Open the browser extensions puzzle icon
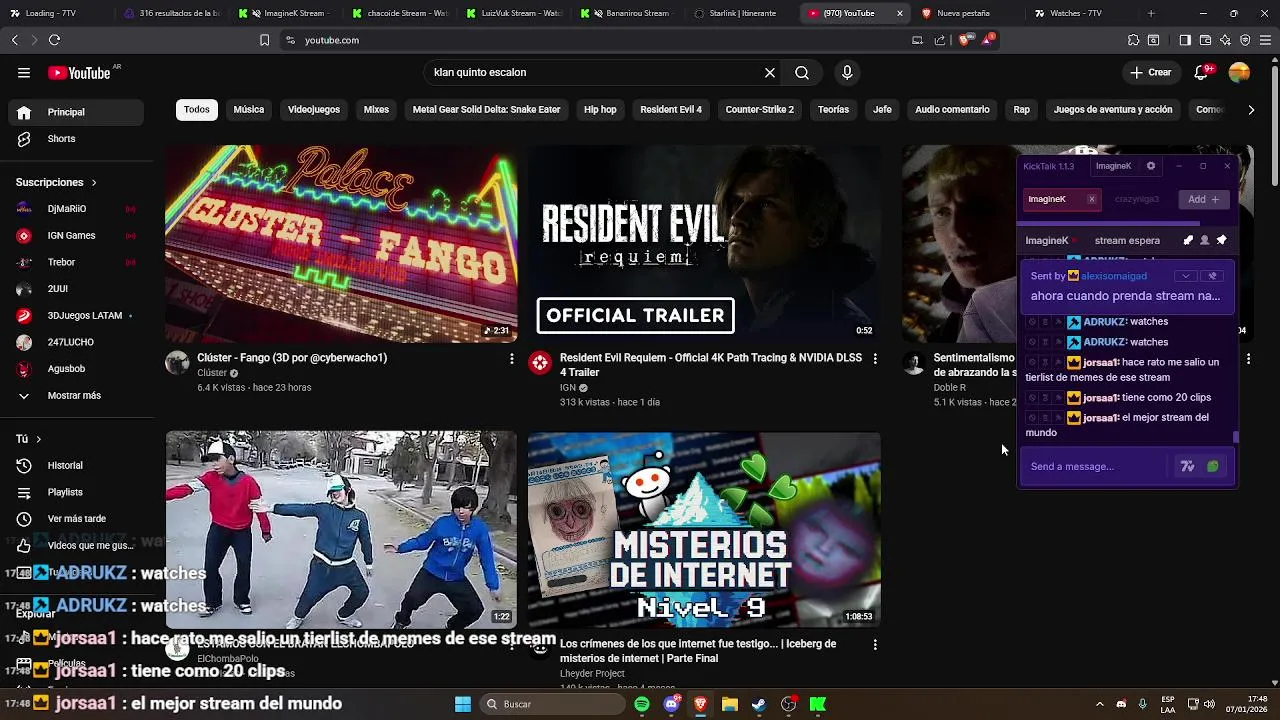 click(1133, 40)
